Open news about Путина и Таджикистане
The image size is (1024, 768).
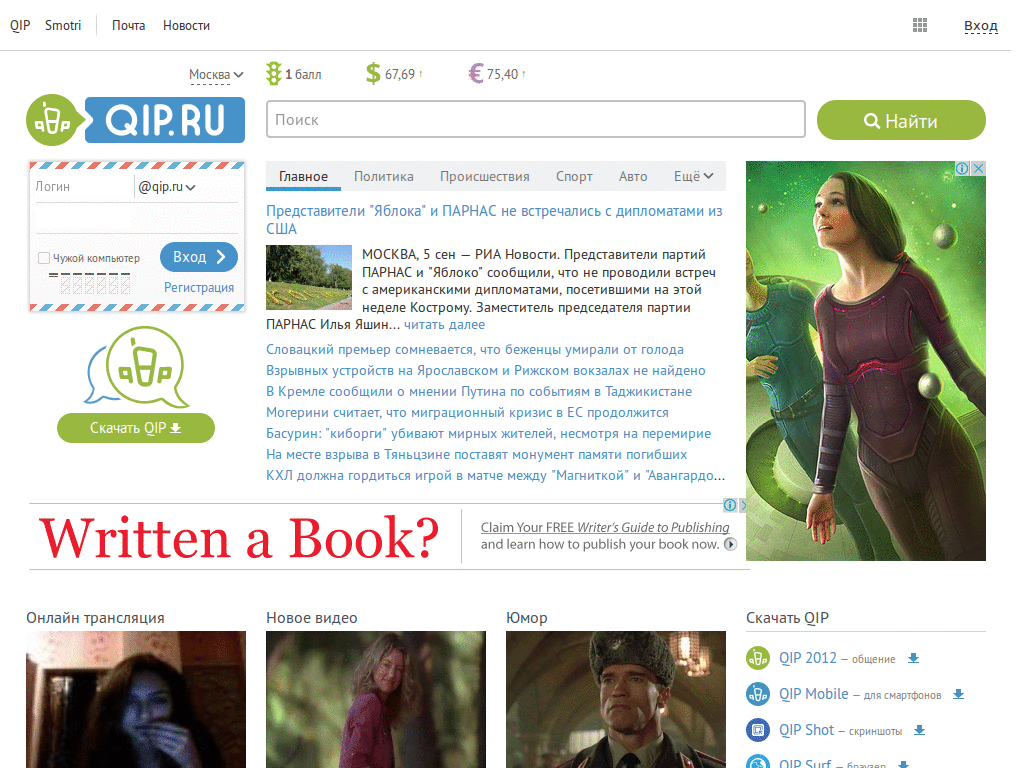pyautogui.click(x=479, y=391)
